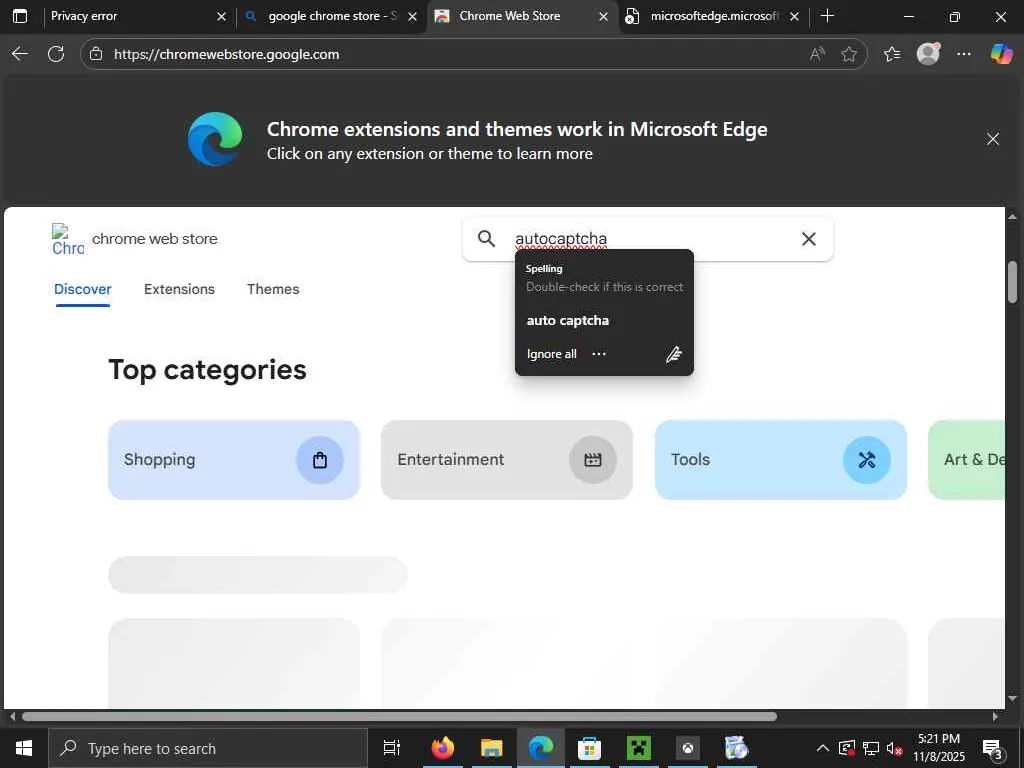Choose Ignore all in spelling popup
The width and height of the screenshot is (1024, 768).
tap(552, 354)
